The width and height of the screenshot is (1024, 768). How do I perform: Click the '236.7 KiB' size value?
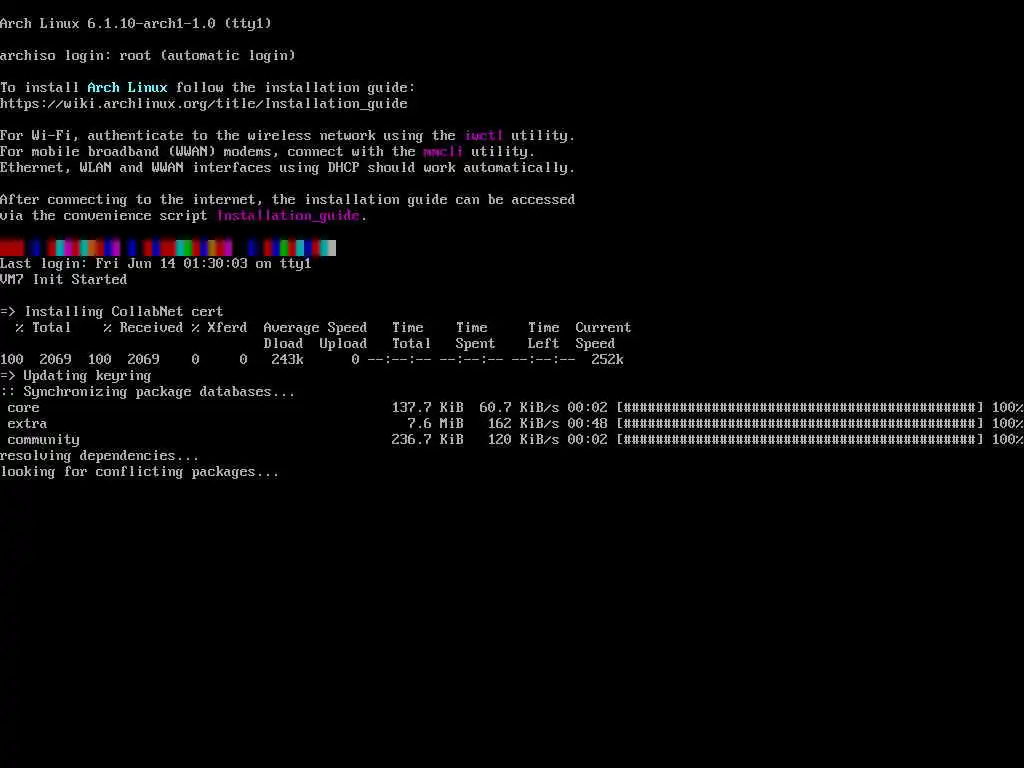(428, 440)
